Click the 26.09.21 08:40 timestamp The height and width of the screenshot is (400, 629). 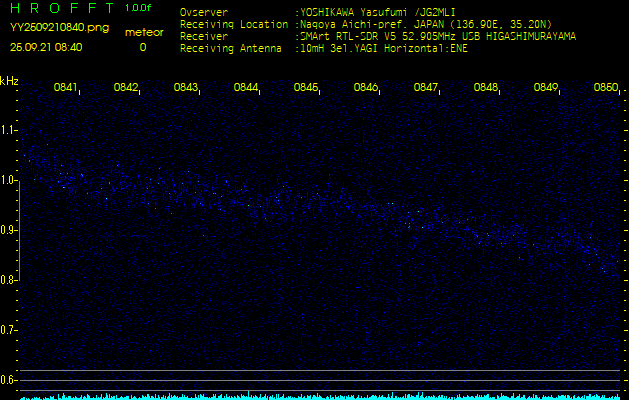tap(46, 47)
